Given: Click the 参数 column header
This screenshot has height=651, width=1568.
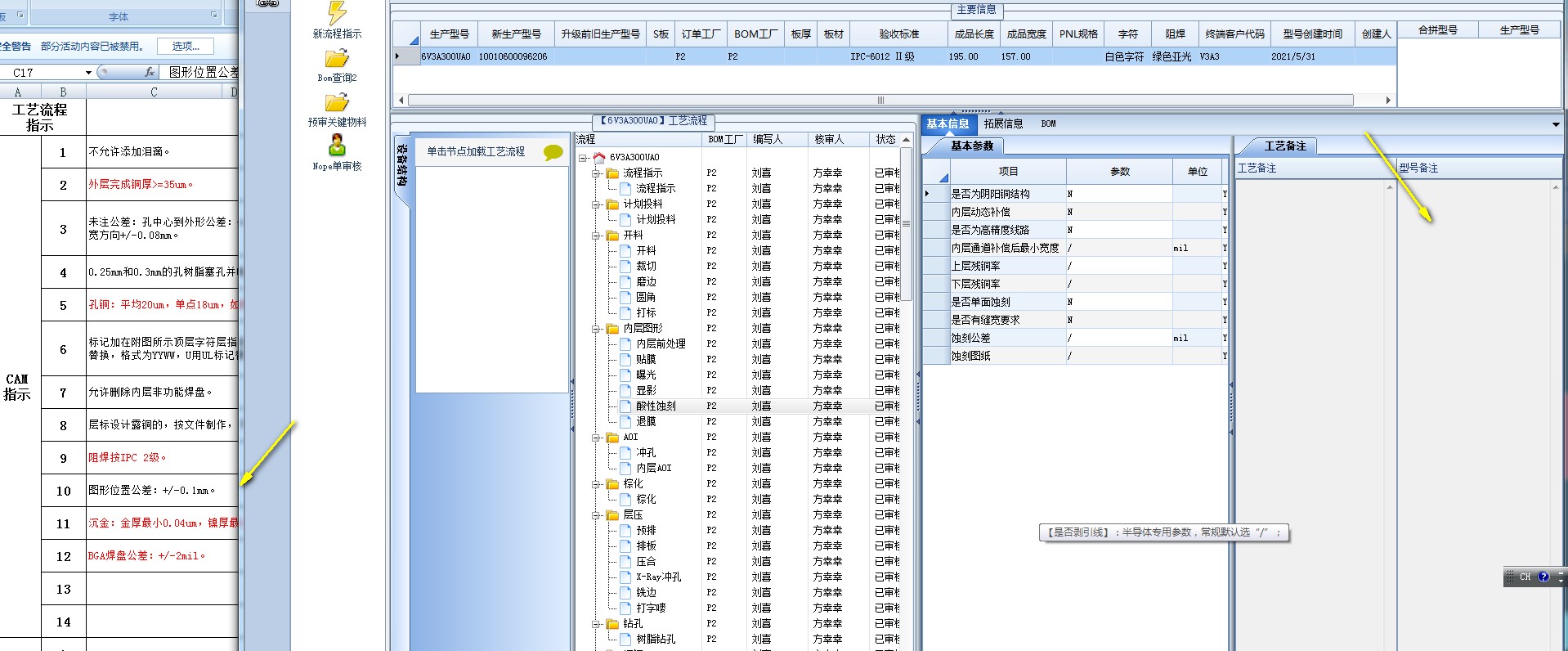Looking at the screenshot, I should click(1119, 171).
